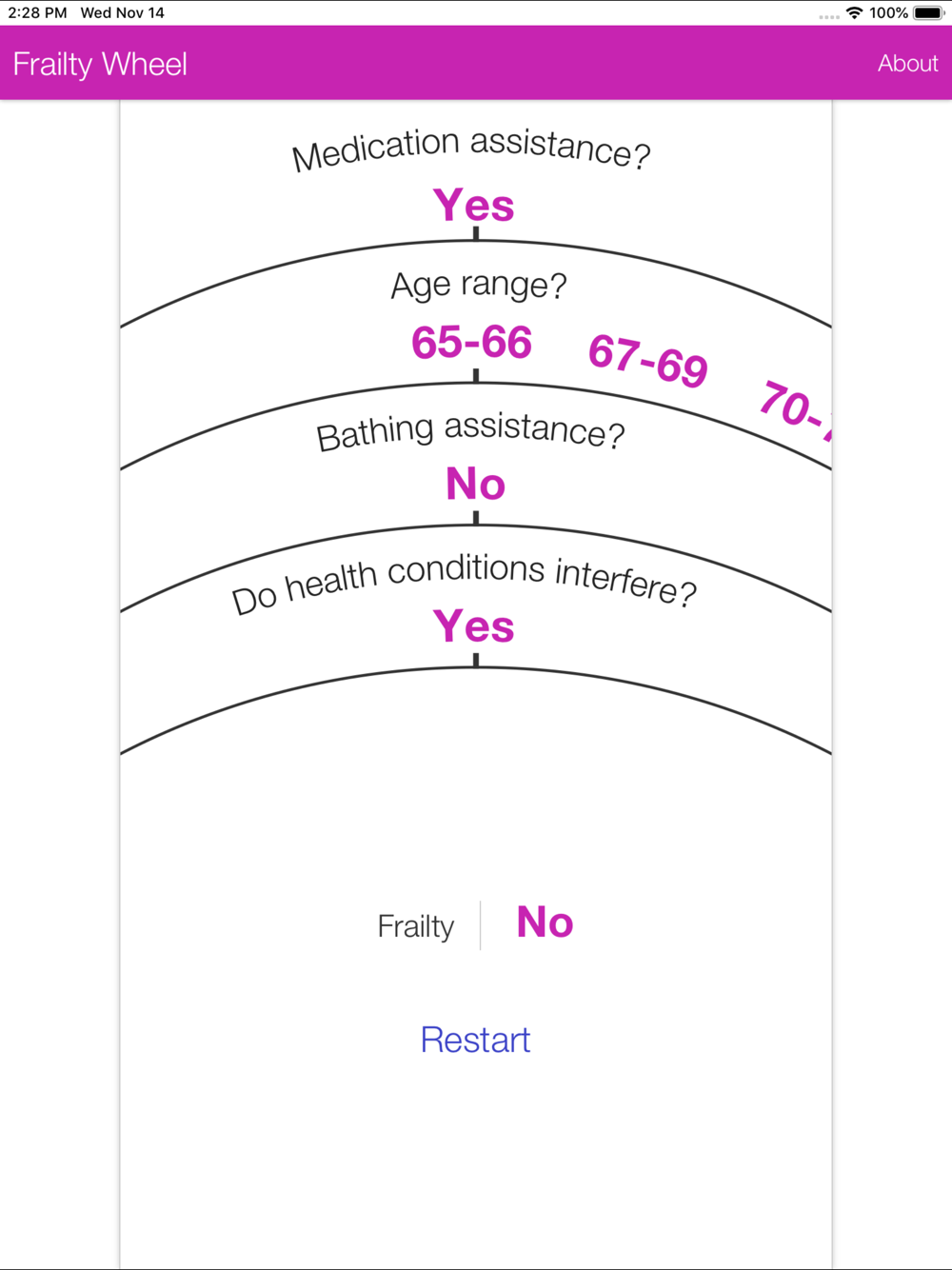Click the Frailty result label

416,926
